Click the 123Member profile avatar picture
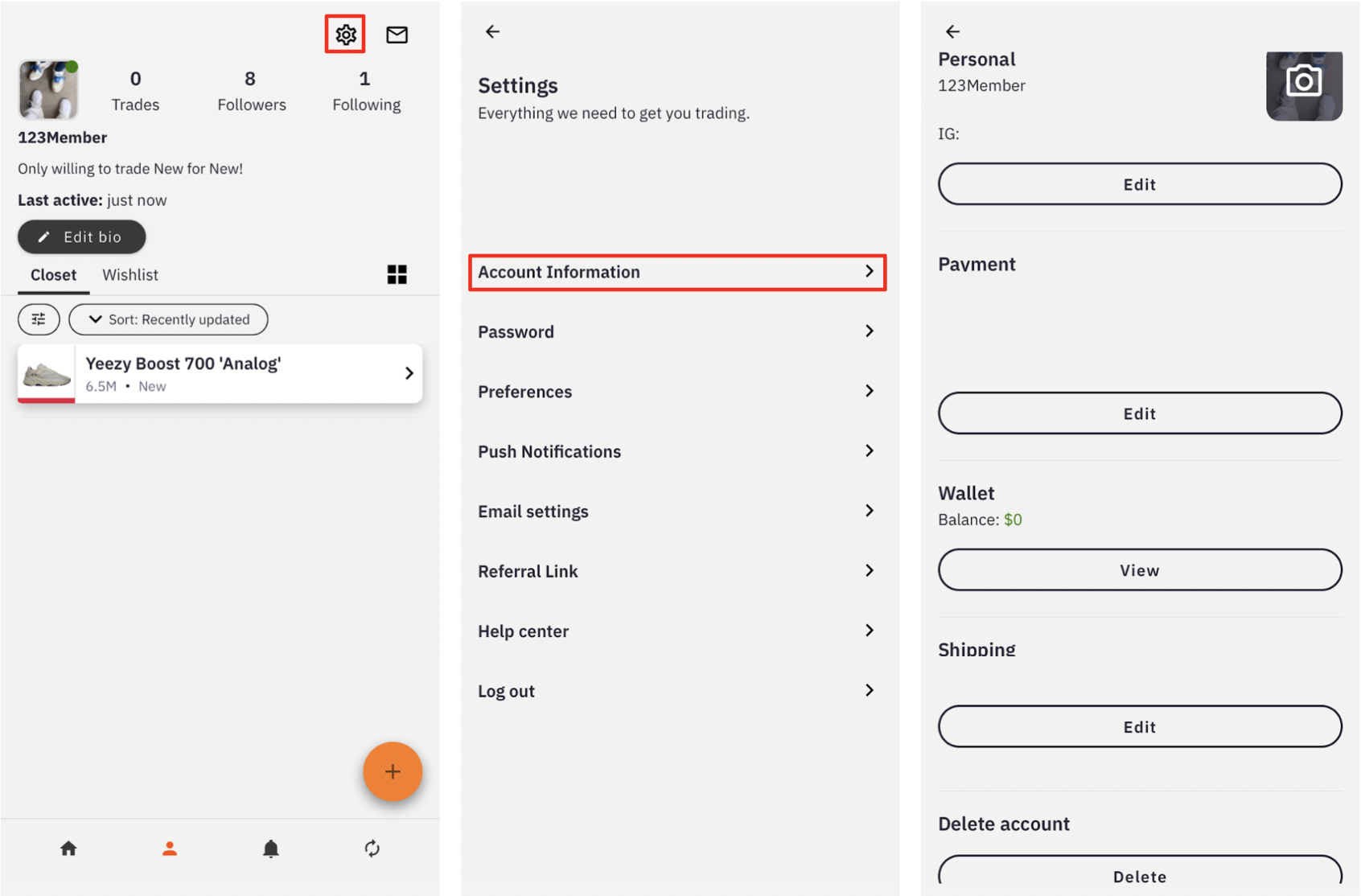This screenshot has width=1361, height=896. point(48,89)
